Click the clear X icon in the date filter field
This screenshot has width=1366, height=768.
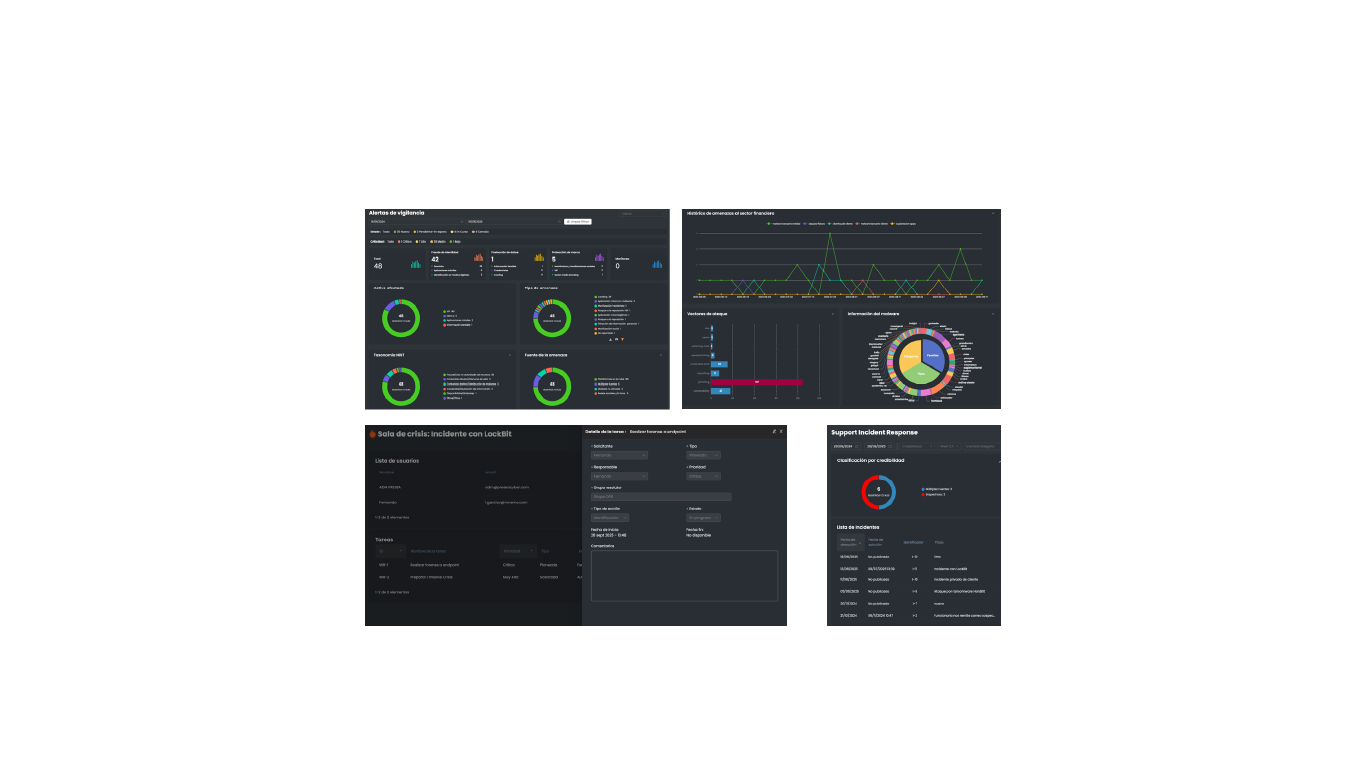[x=462, y=221]
